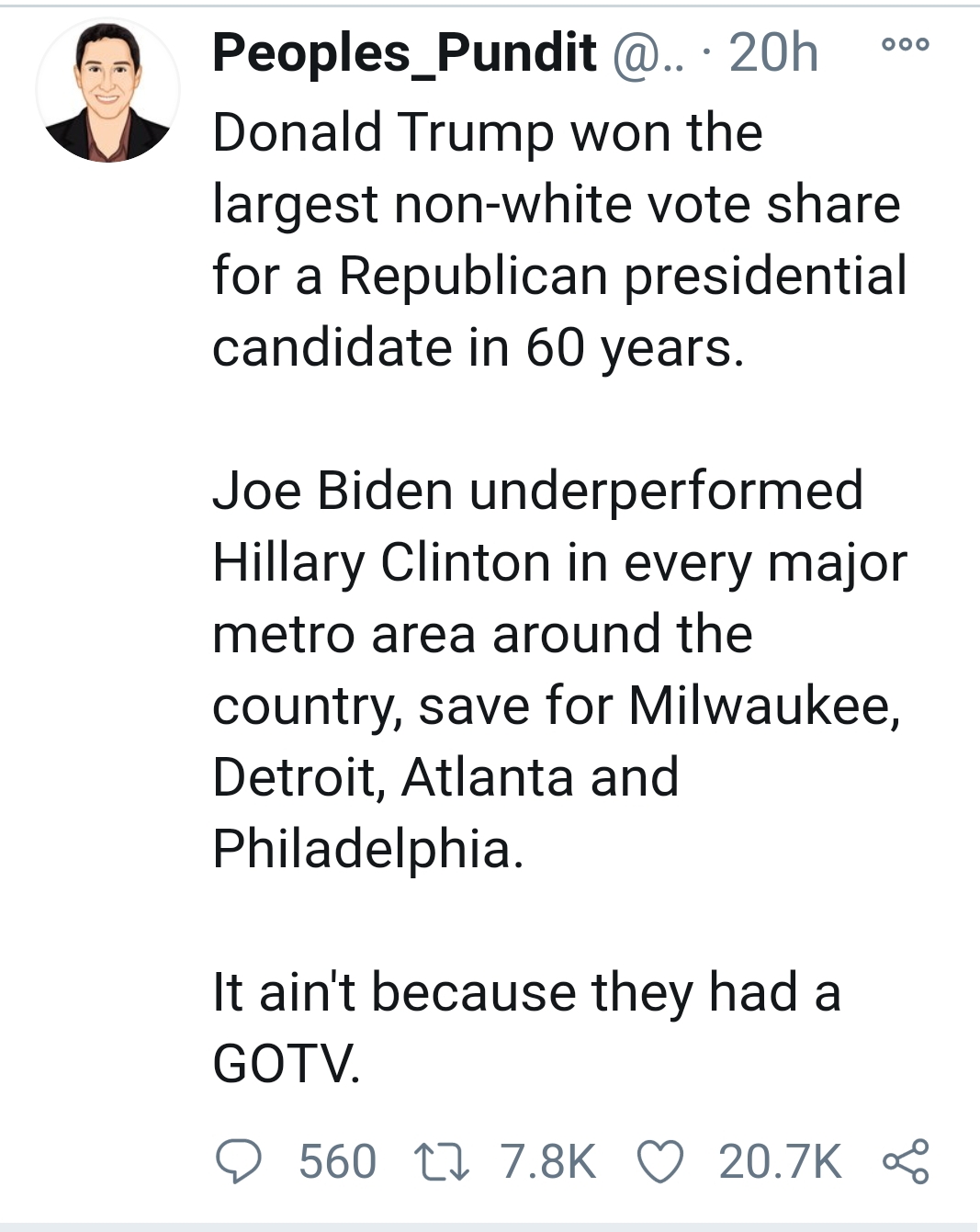
Task: Open the tweet via the 20h timestamp
Action: (x=773, y=53)
